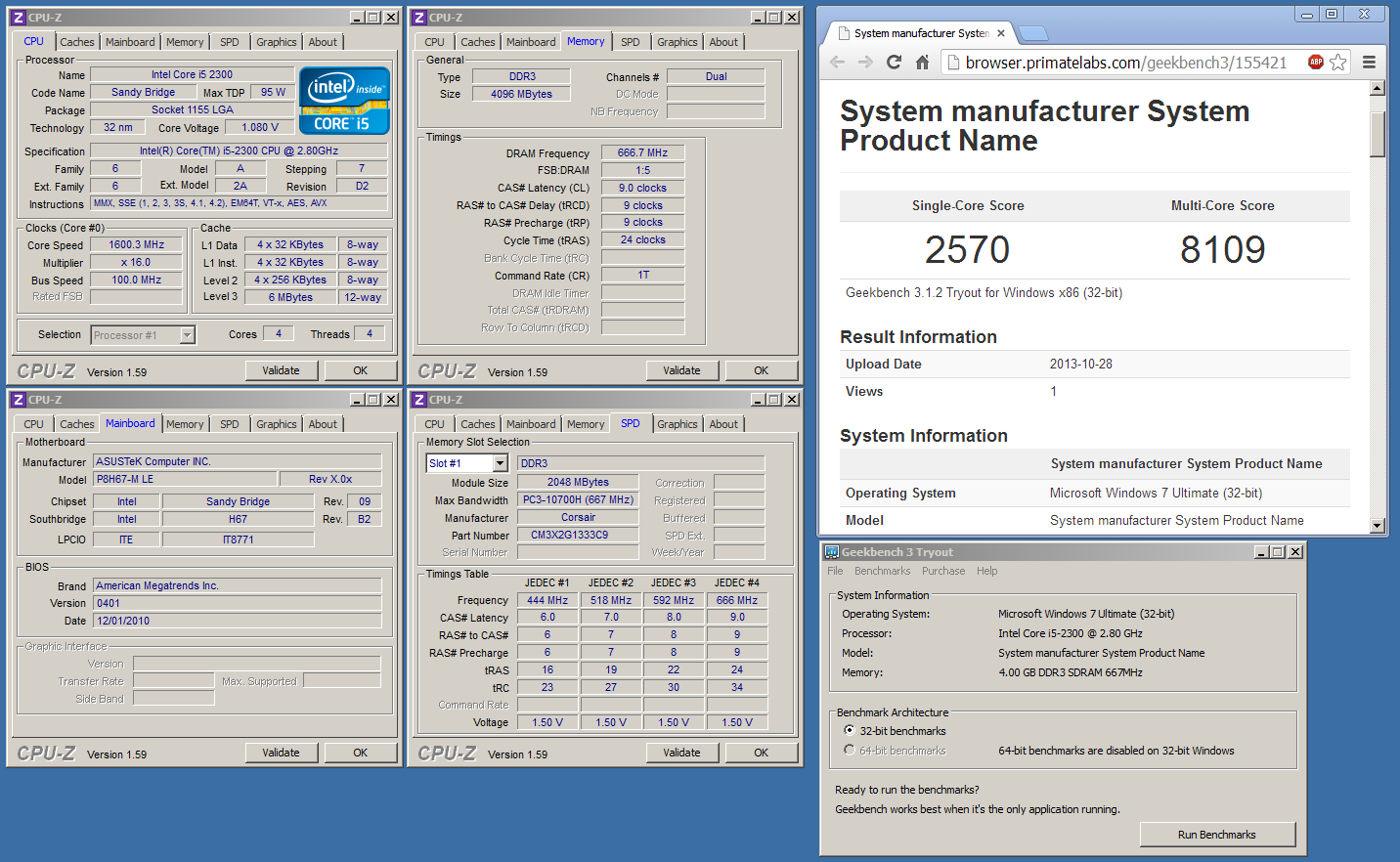The image size is (1400, 862).
Task: Click the DRAM Frequency value 666.7 MHz
Action: pyautogui.click(x=642, y=152)
